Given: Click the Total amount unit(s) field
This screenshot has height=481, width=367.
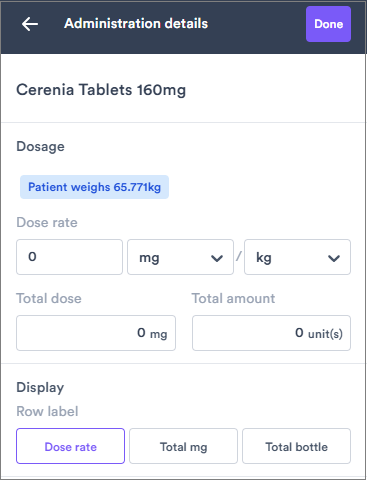Looking at the screenshot, I should tap(271, 333).
